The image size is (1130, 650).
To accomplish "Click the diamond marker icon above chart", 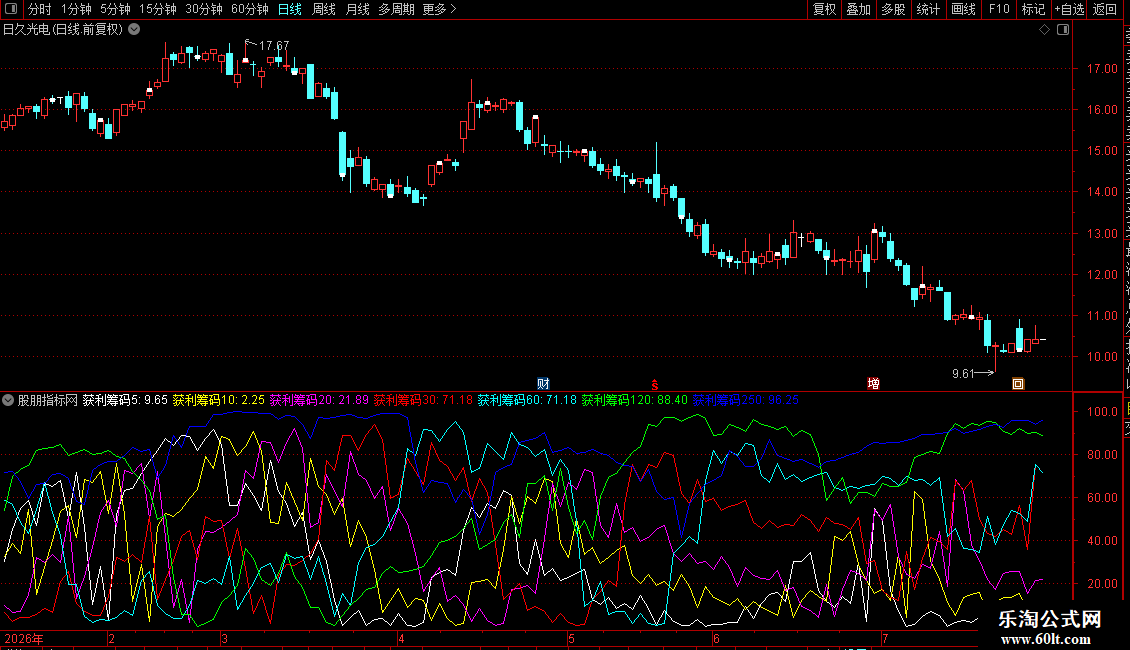I will pyautogui.click(x=1044, y=30).
